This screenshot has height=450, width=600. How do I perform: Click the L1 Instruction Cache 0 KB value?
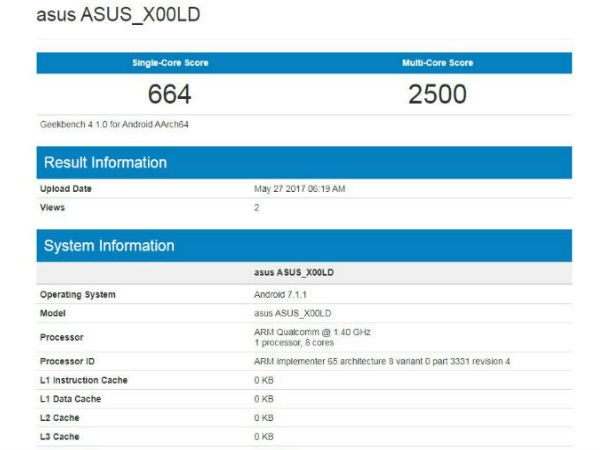(264, 380)
